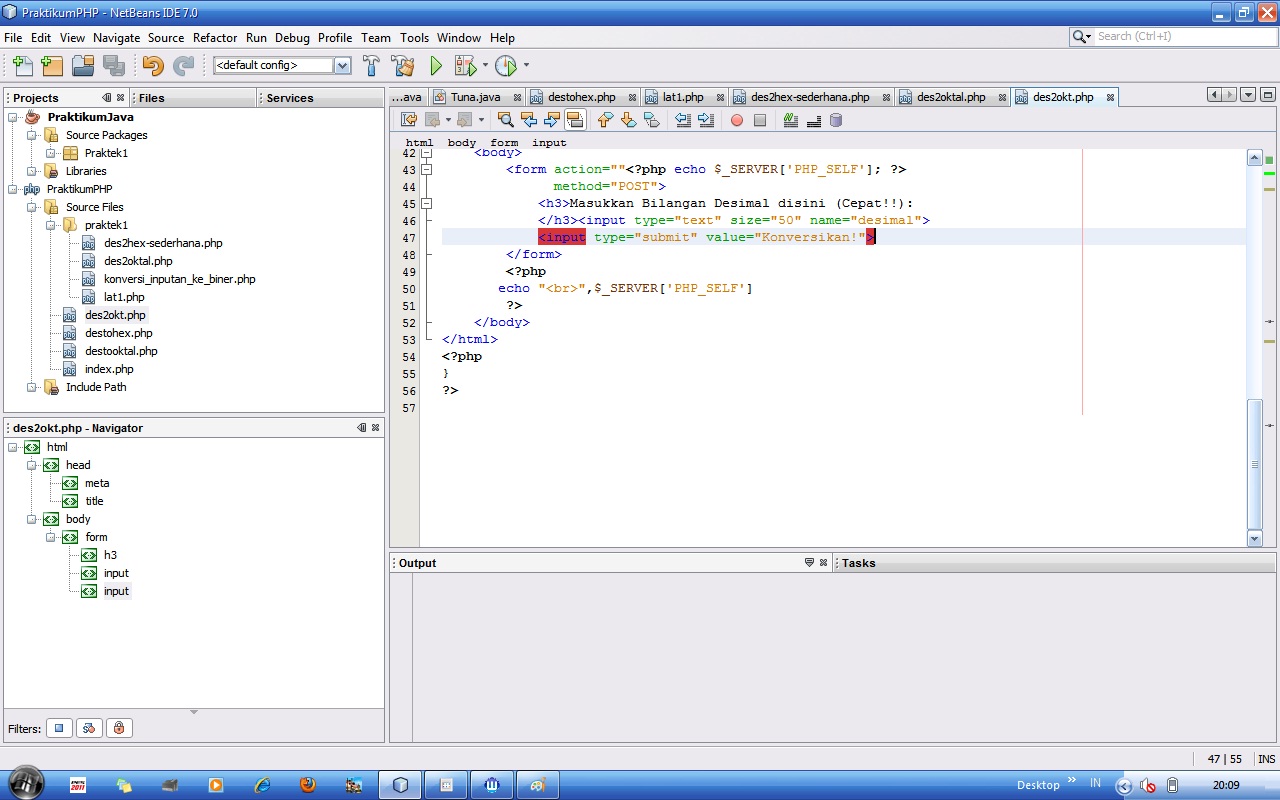Open the Tools menu
Viewport: 1280px width, 800px height.
point(414,38)
